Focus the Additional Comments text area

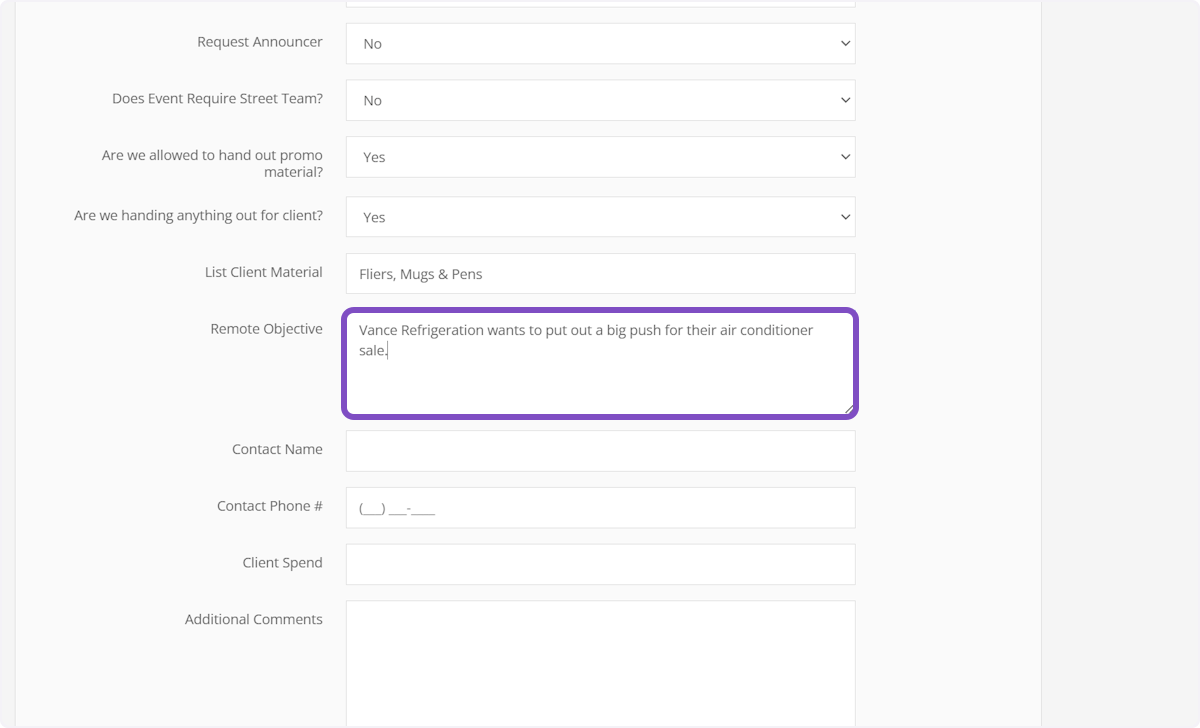[600, 660]
